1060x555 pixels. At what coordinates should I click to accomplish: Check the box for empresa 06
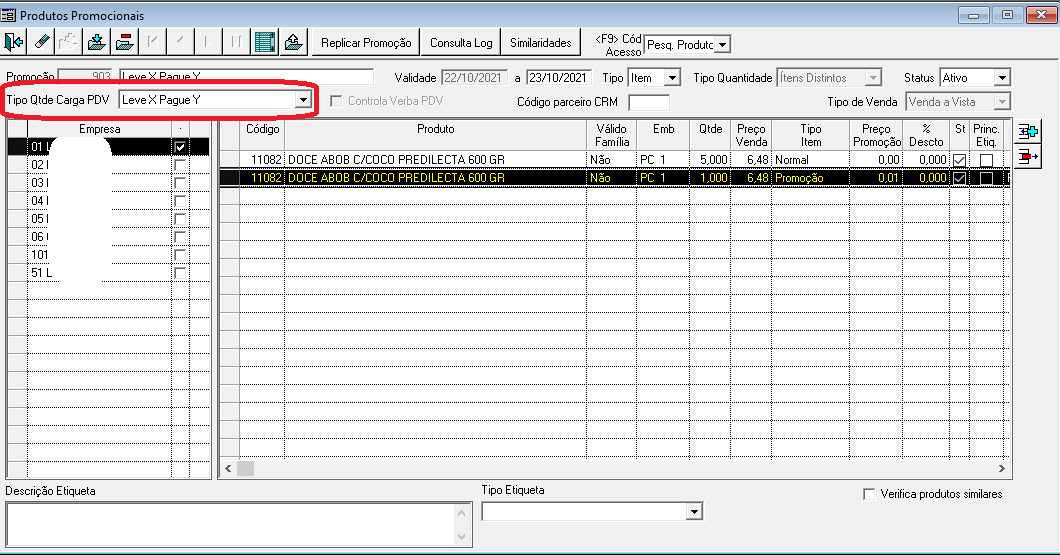click(180, 237)
